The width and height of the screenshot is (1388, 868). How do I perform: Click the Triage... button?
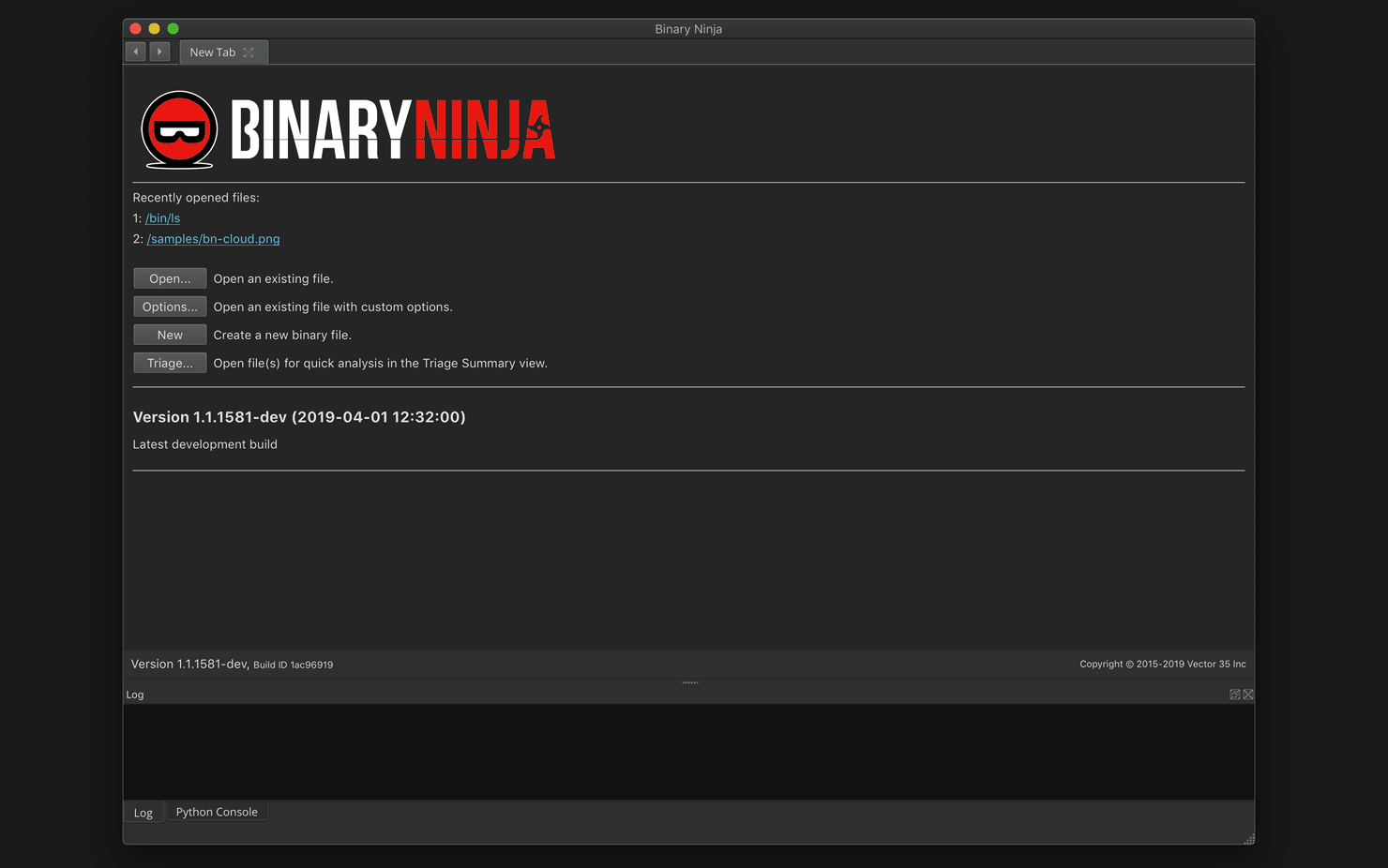[170, 363]
